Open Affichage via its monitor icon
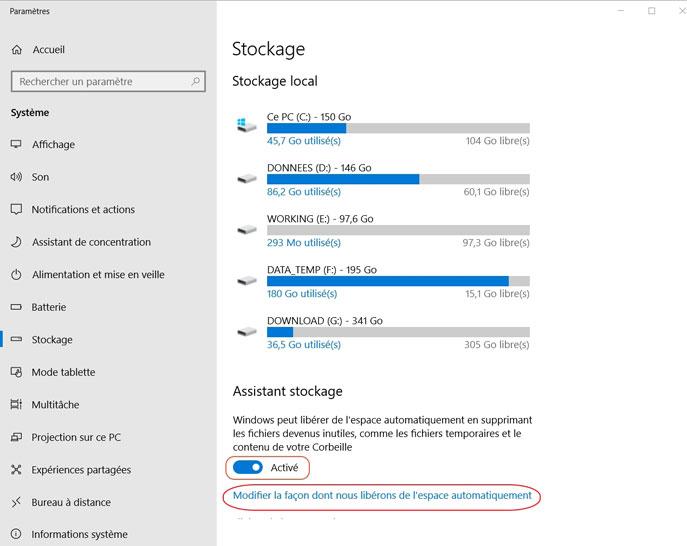Viewport: 687px width, 546px height. click(x=16, y=144)
